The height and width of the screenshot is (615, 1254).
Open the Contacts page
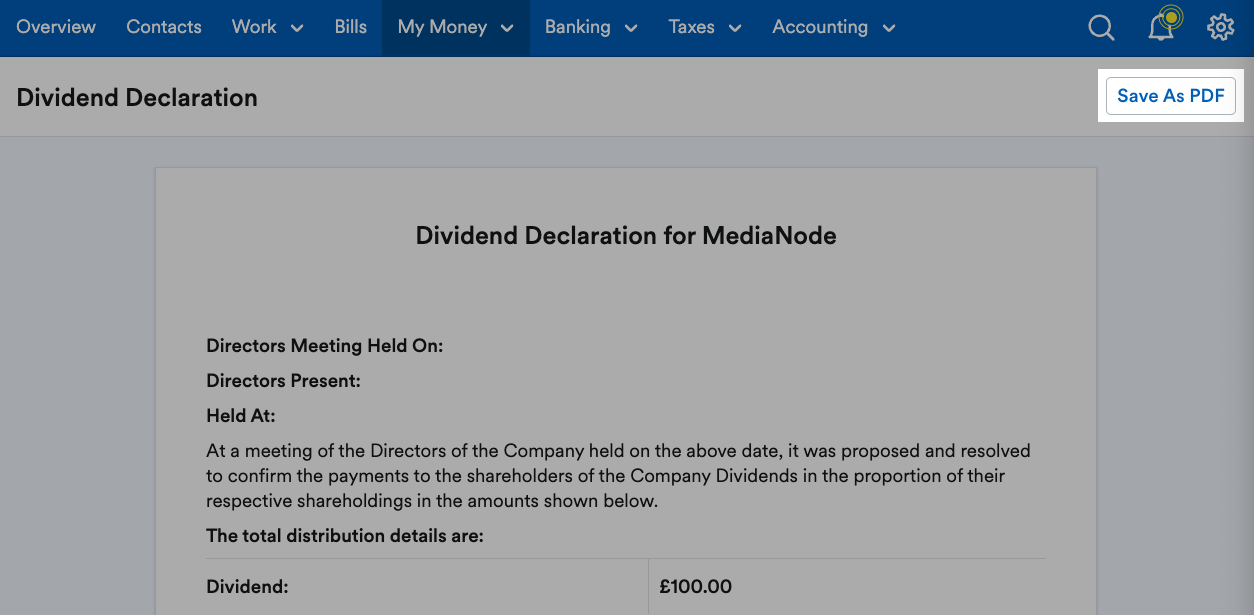pos(164,28)
